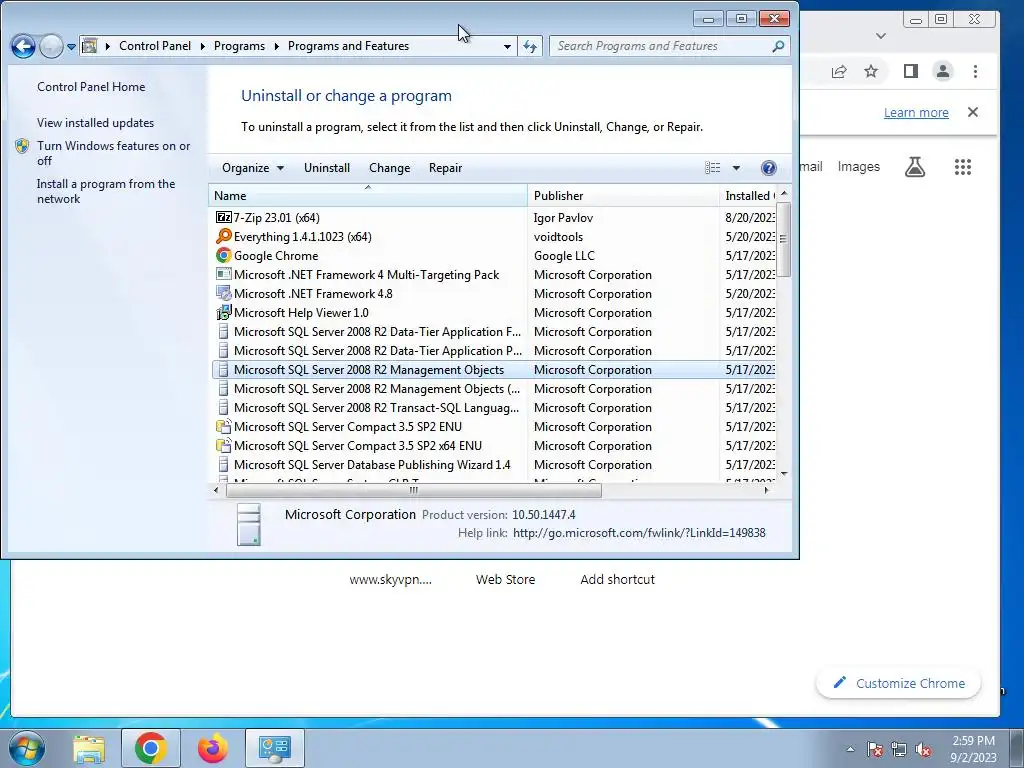Image resolution: width=1024 pixels, height=768 pixels.
Task: Select the 7-Zip 23.01 (x64) icon
Action: pyautogui.click(x=223, y=217)
